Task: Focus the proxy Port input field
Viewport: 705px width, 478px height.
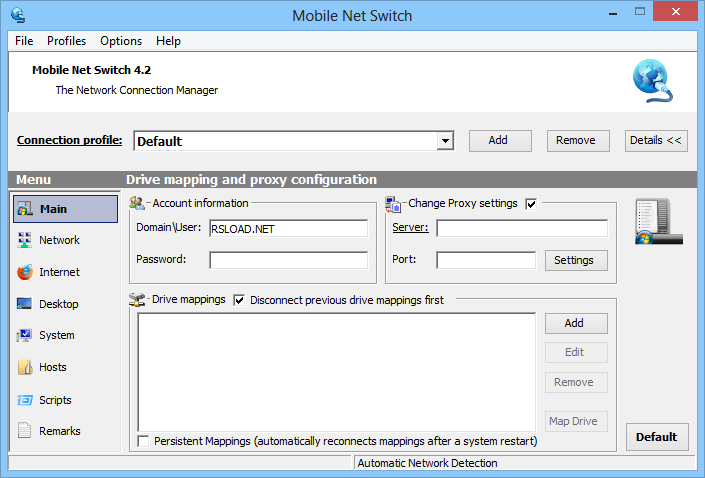Action: (486, 260)
